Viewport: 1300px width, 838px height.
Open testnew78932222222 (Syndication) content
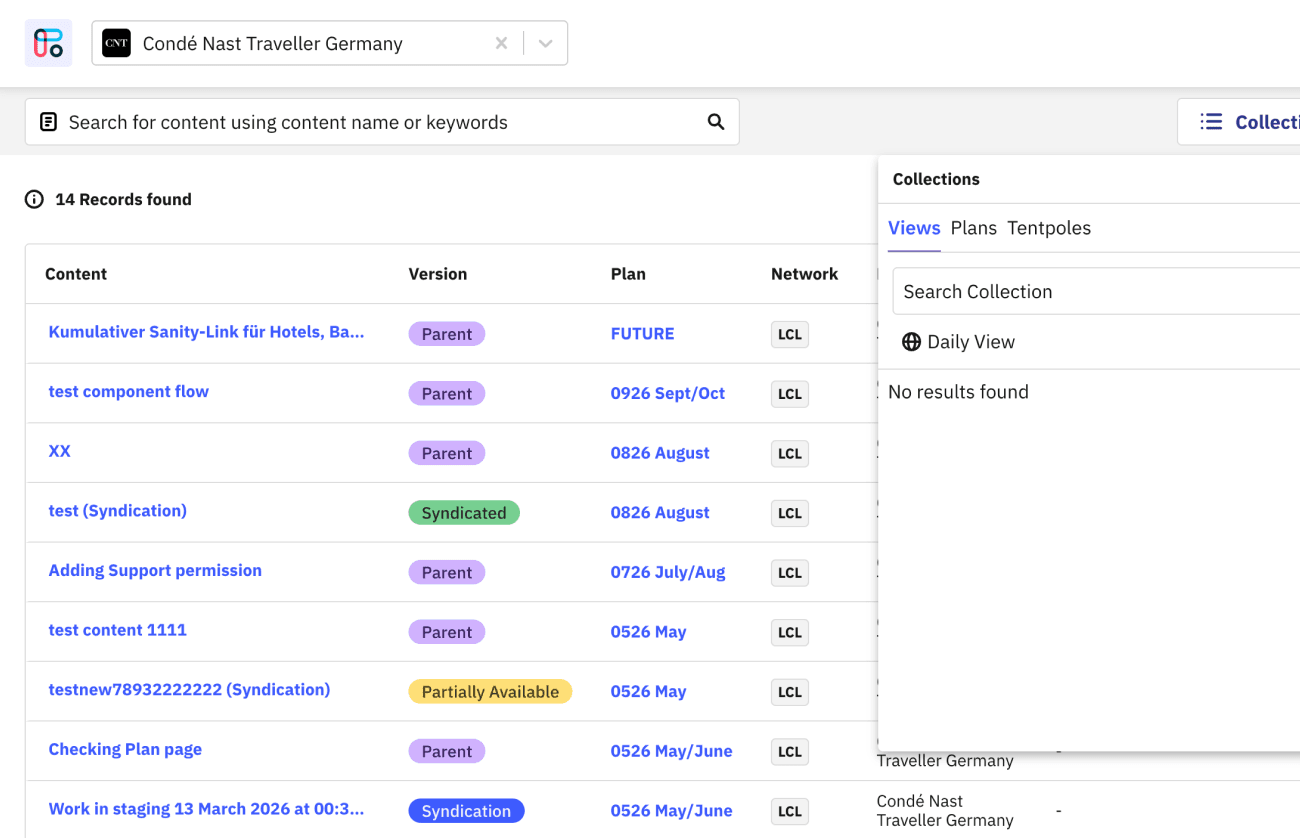pyautogui.click(x=189, y=690)
